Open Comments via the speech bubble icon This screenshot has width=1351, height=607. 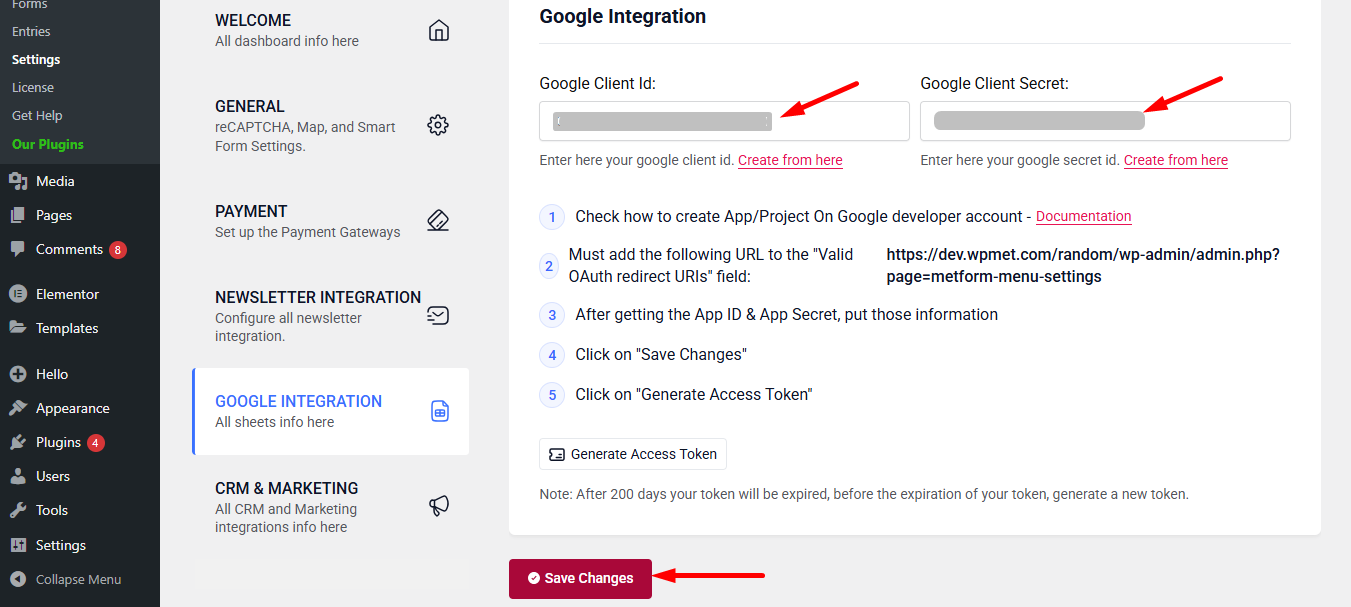(x=20, y=247)
